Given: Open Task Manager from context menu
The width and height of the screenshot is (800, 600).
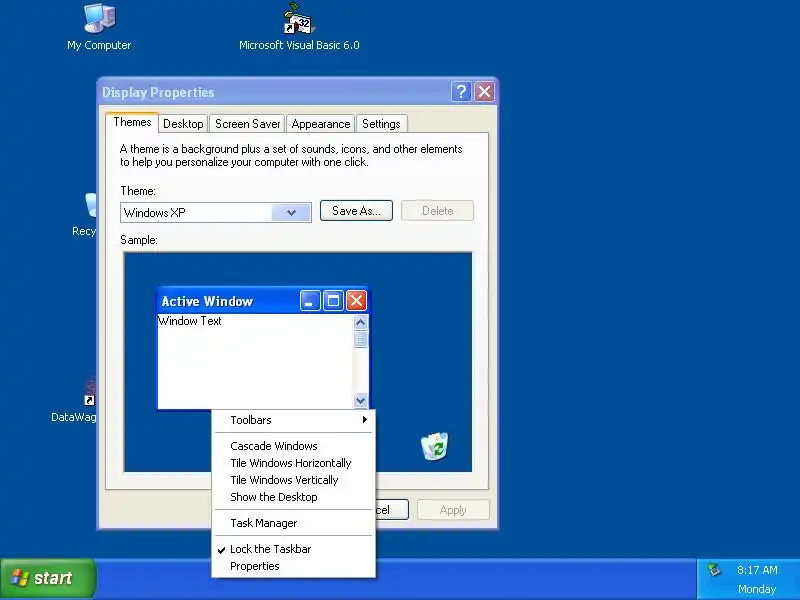Looking at the screenshot, I should [x=293, y=523].
